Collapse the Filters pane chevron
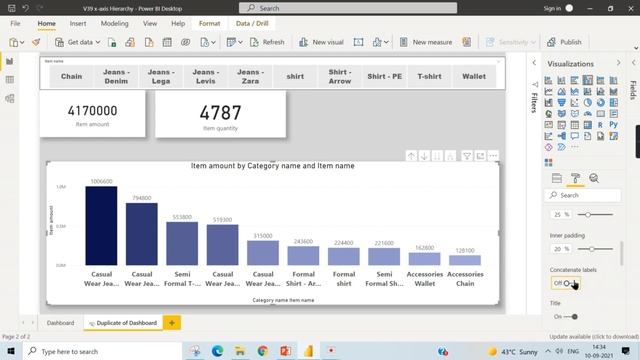The width and height of the screenshot is (640, 360). click(534, 63)
